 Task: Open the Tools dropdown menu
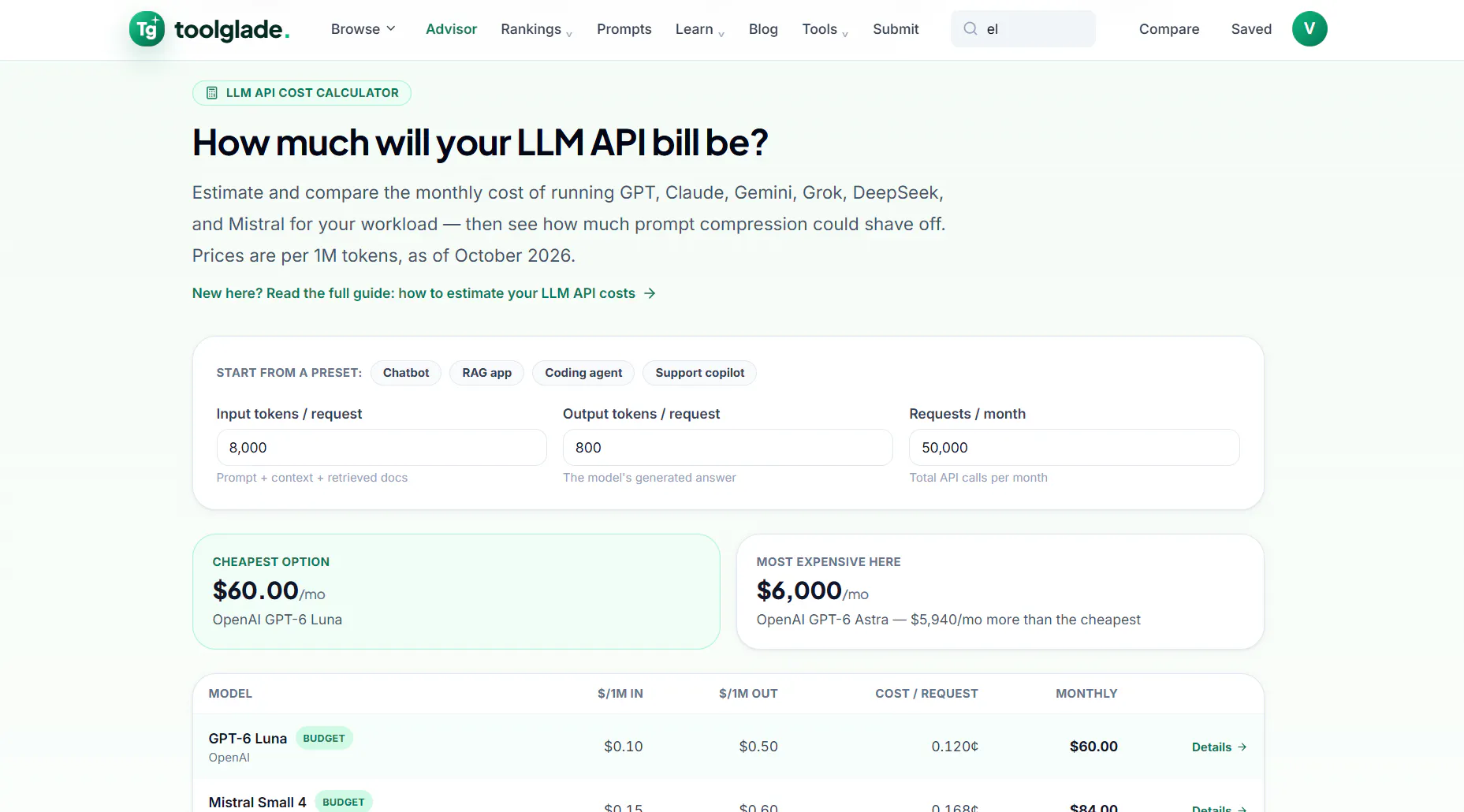click(x=825, y=29)
